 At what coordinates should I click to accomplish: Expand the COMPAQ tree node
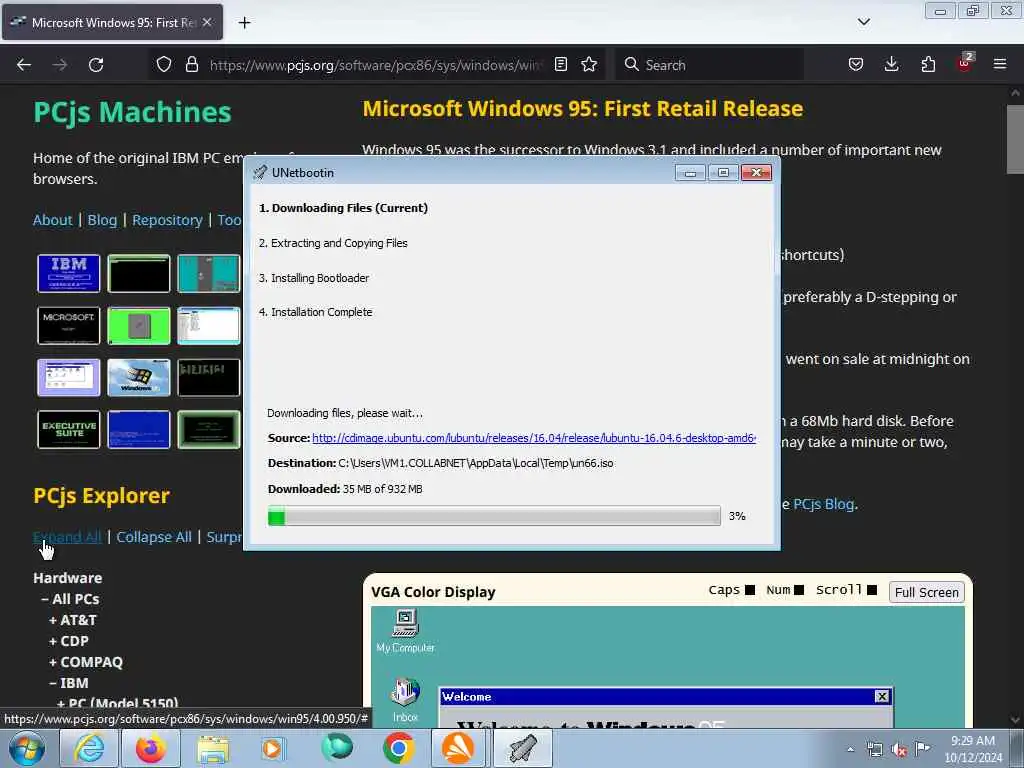pos(86,662)
